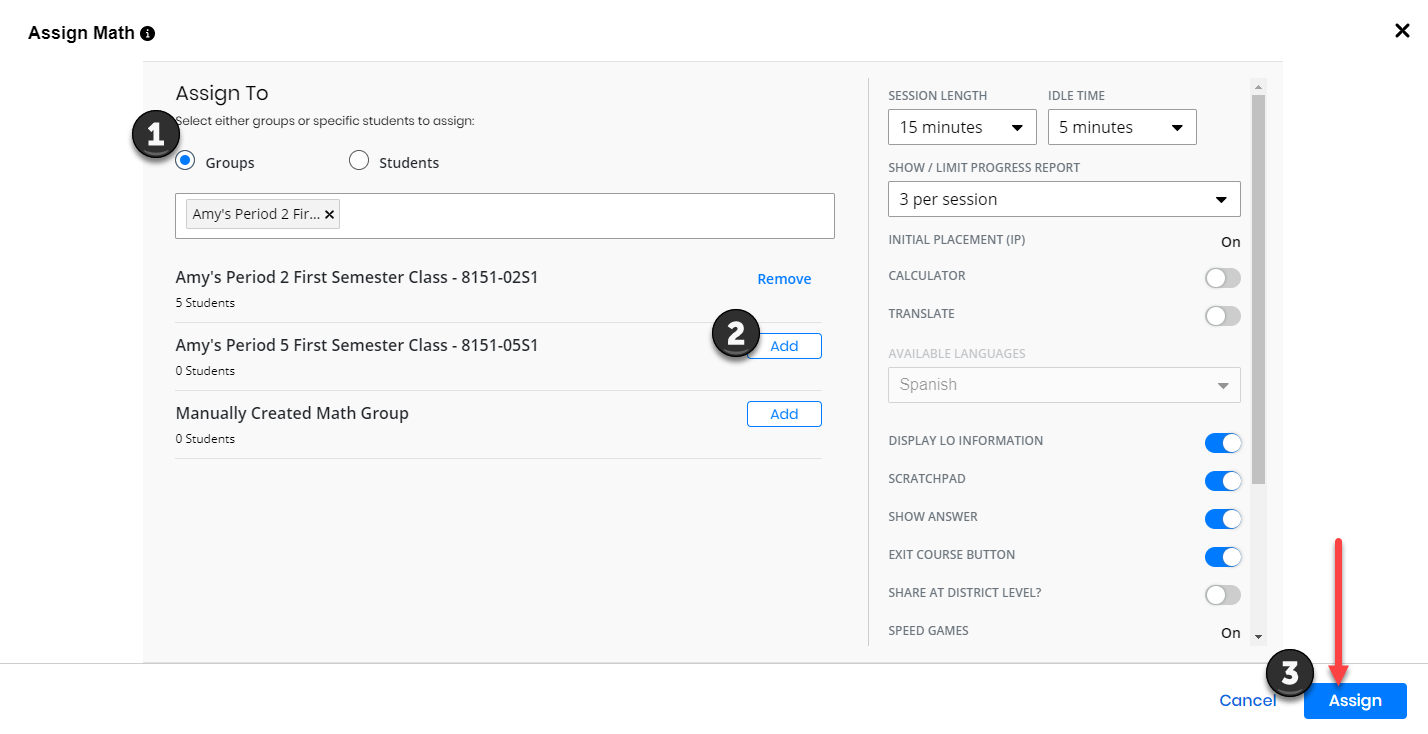
Task: Disable the Scratchpad toggle
Action: click(x=1222, y=481)
